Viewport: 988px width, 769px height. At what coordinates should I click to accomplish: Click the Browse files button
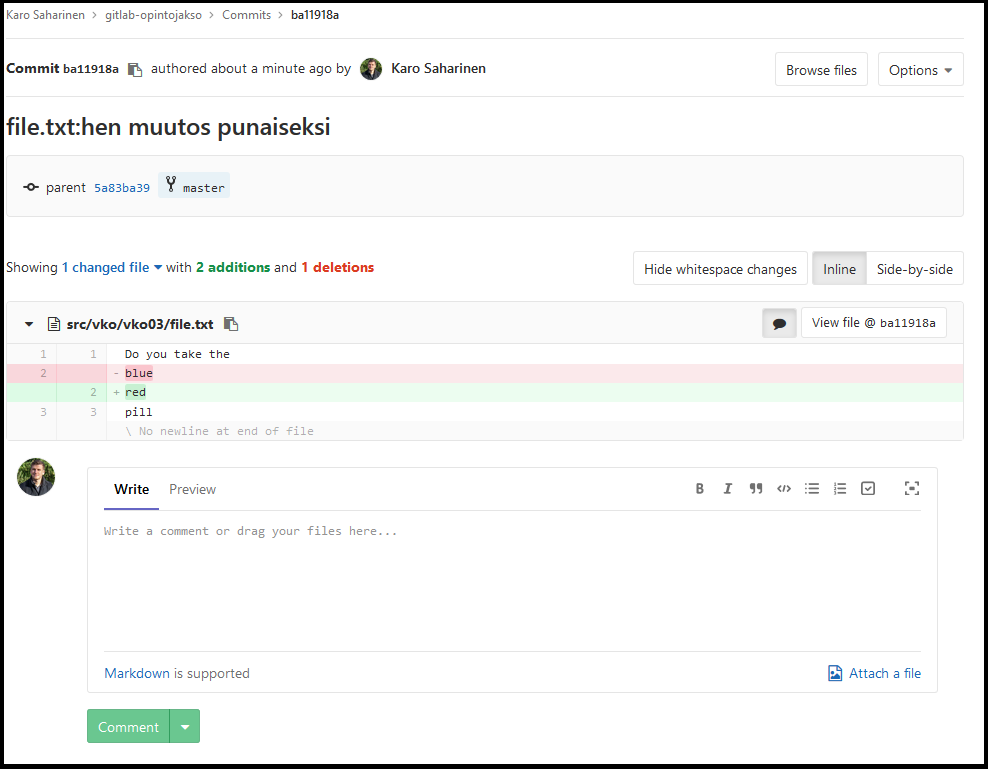tap(821, 70)
